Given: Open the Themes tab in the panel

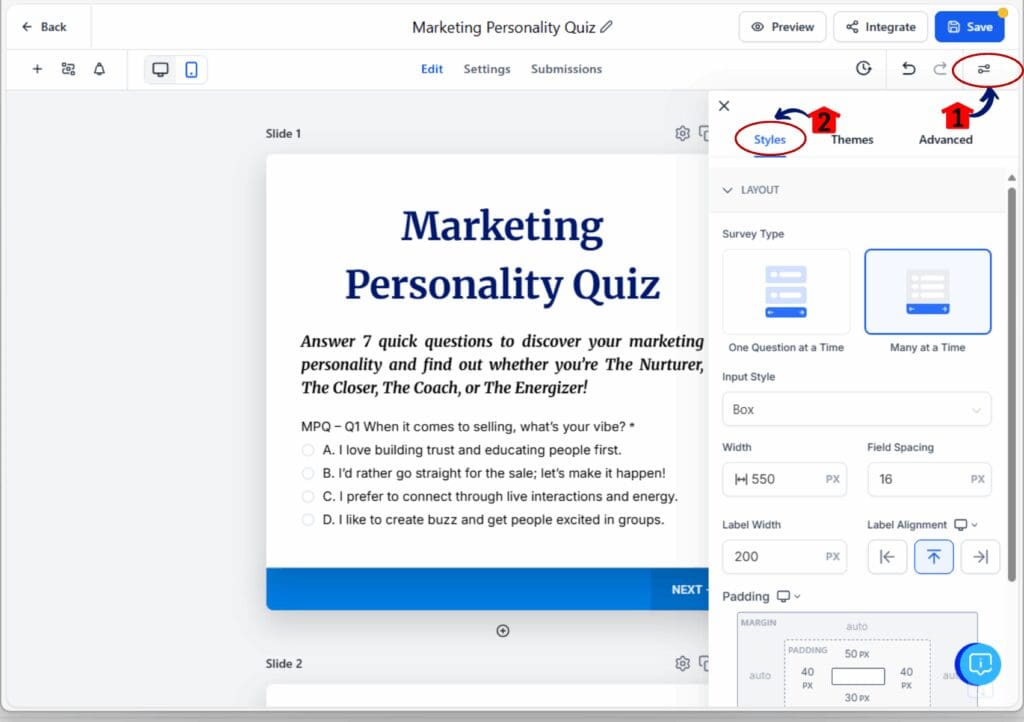Looking at the screenshot, I should click(x=851, y=139).
